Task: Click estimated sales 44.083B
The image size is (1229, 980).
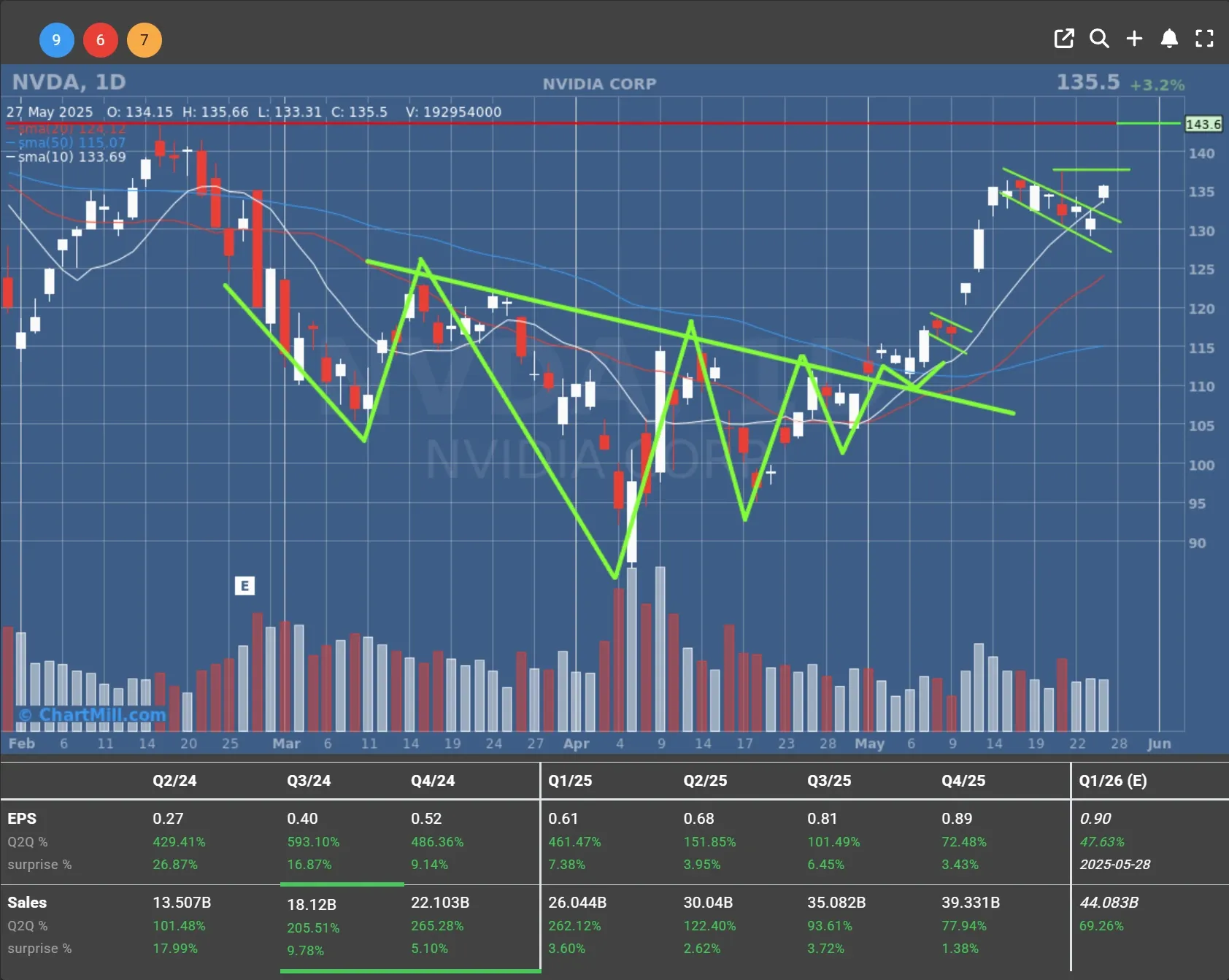Action: tap(1109, 903)
